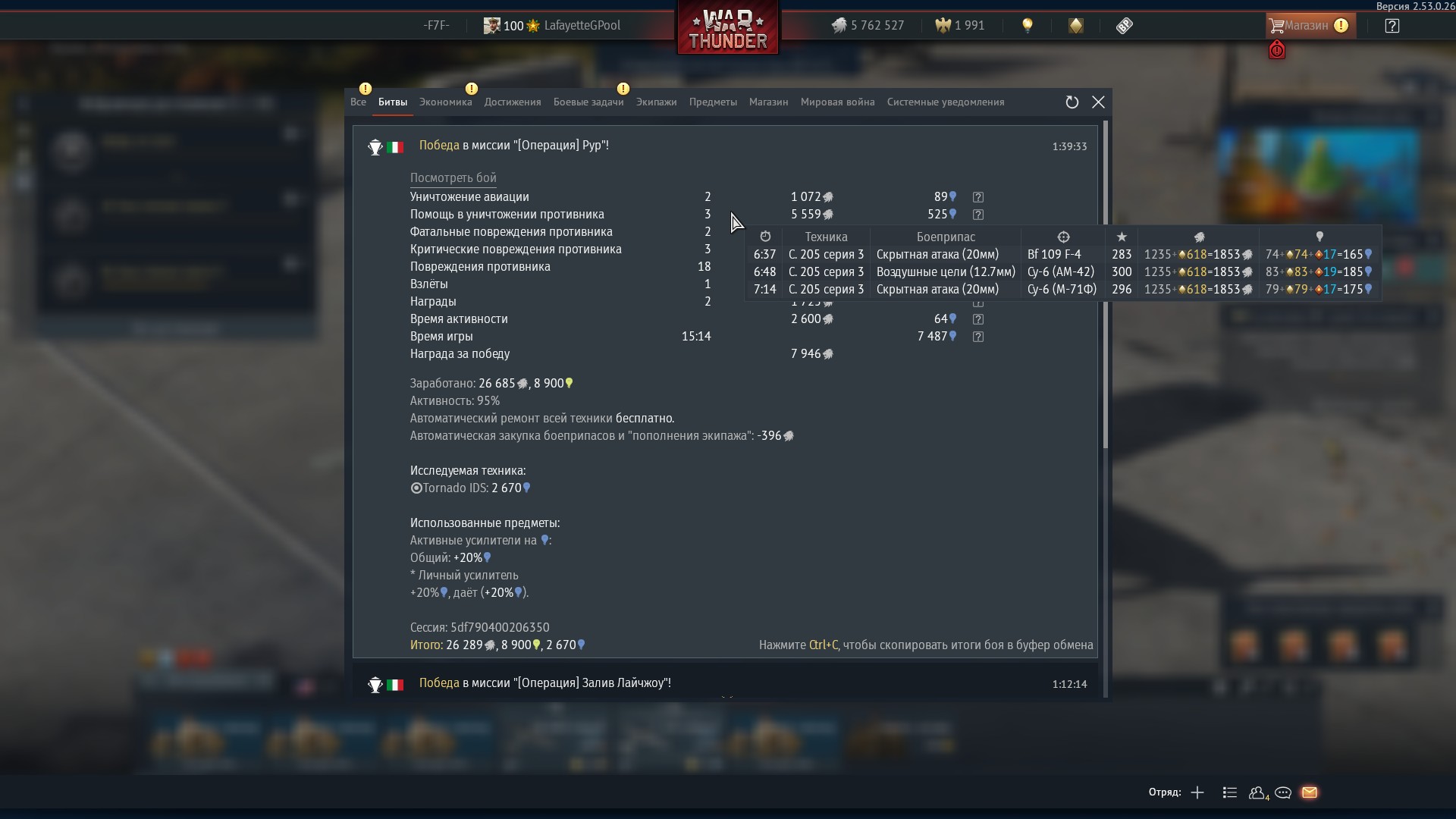Screen dimensions: 1456x819
Task: Open the help question mark icon
Action: (1392, 26)
